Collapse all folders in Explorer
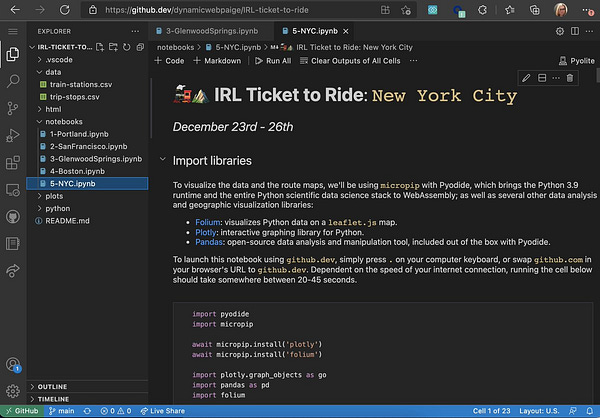This screenshot has height=418, width=600. tap(140, 47)
